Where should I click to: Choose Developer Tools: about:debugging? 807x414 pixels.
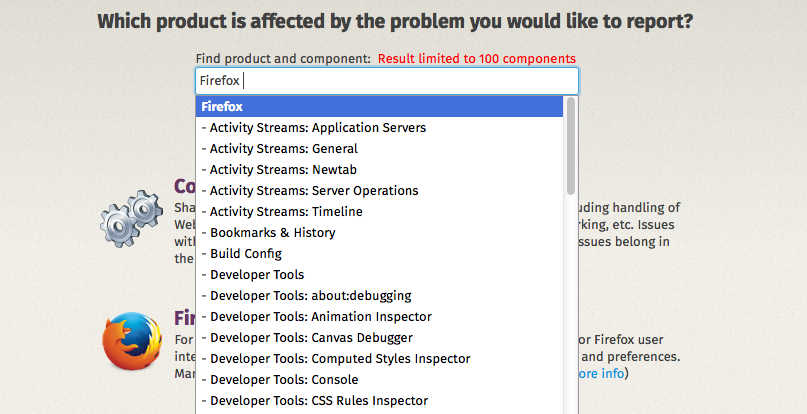point(379,296)
